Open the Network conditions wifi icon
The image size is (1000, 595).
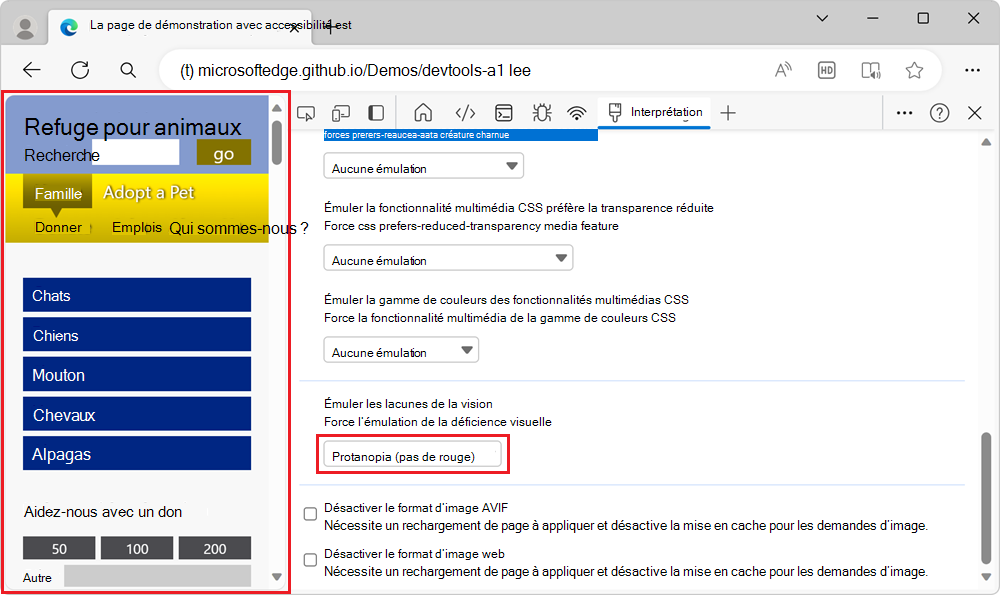point(577,113)
